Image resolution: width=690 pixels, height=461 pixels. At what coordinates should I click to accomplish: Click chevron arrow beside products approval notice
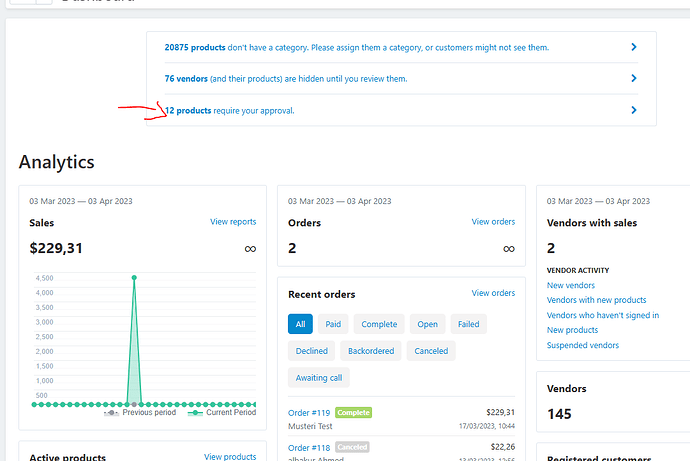(634, 110)
